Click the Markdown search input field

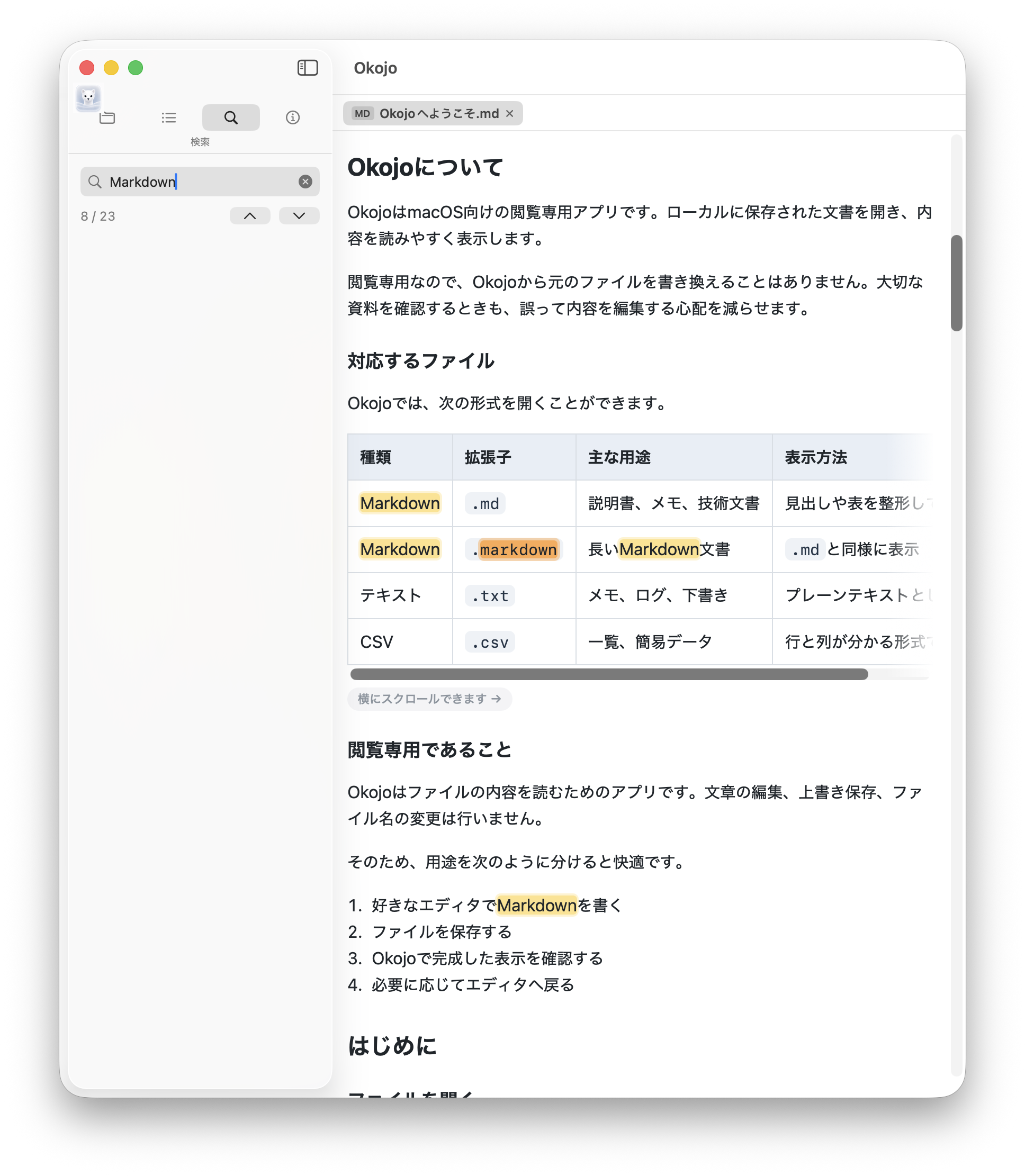coord(200,182)
